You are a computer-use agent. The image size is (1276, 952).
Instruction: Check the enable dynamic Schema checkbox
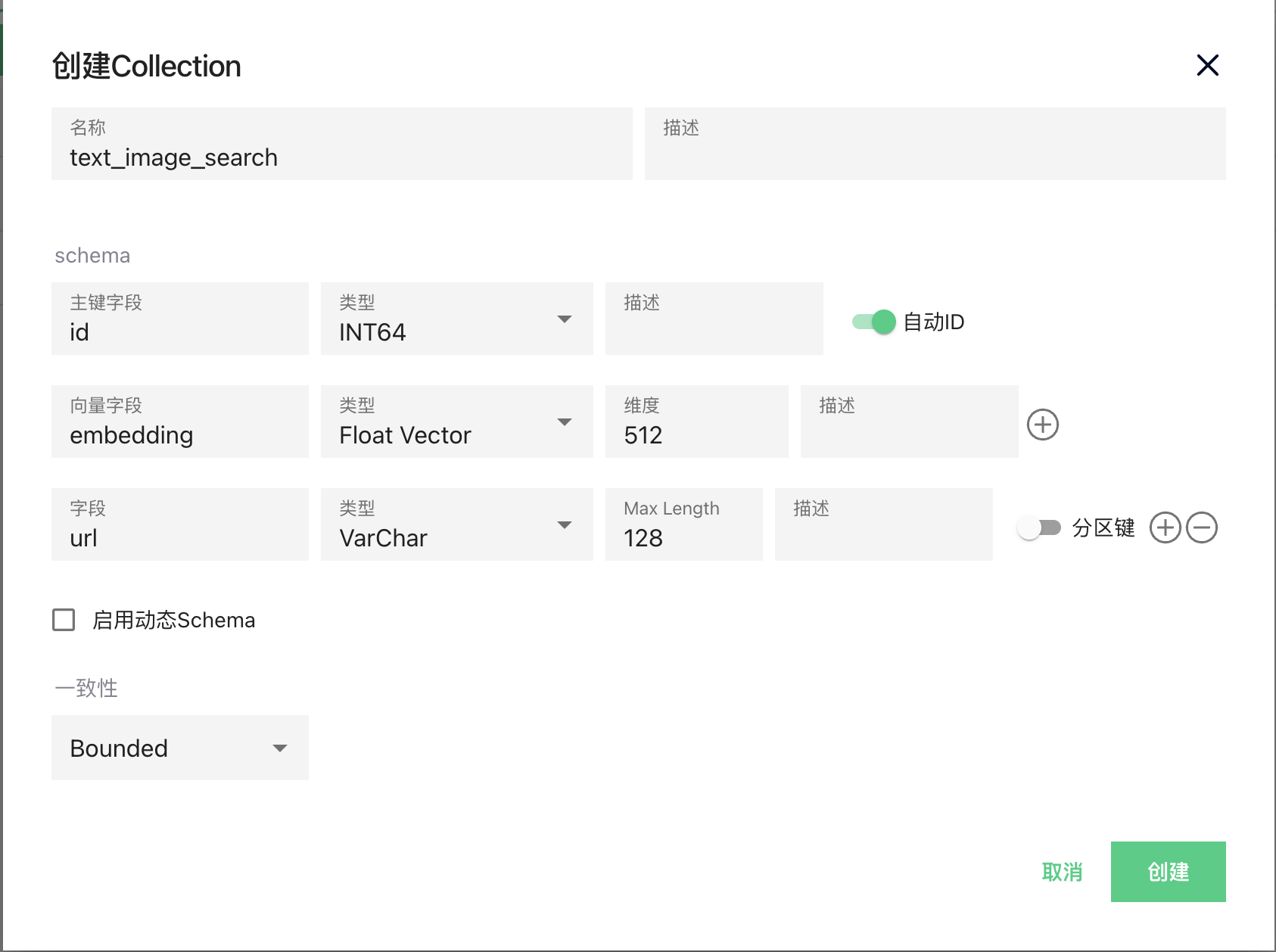click(x=64, y=620)
